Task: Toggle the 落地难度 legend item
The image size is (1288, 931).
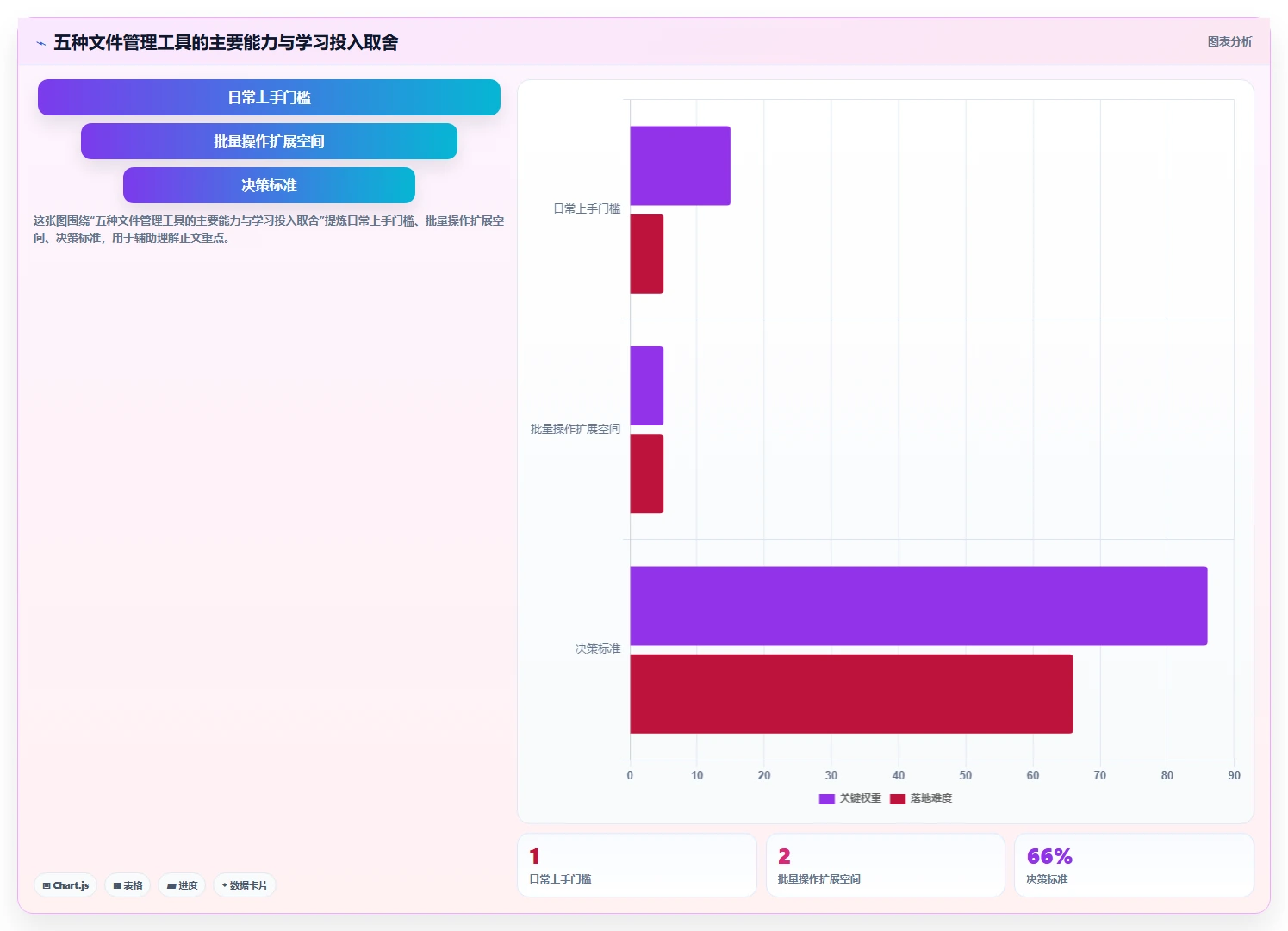Action: [x=921, y=798]
